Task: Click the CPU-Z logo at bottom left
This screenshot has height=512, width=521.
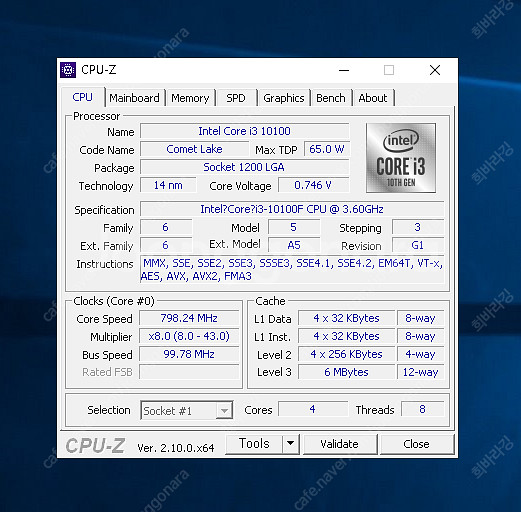Action: pos(95,446)
